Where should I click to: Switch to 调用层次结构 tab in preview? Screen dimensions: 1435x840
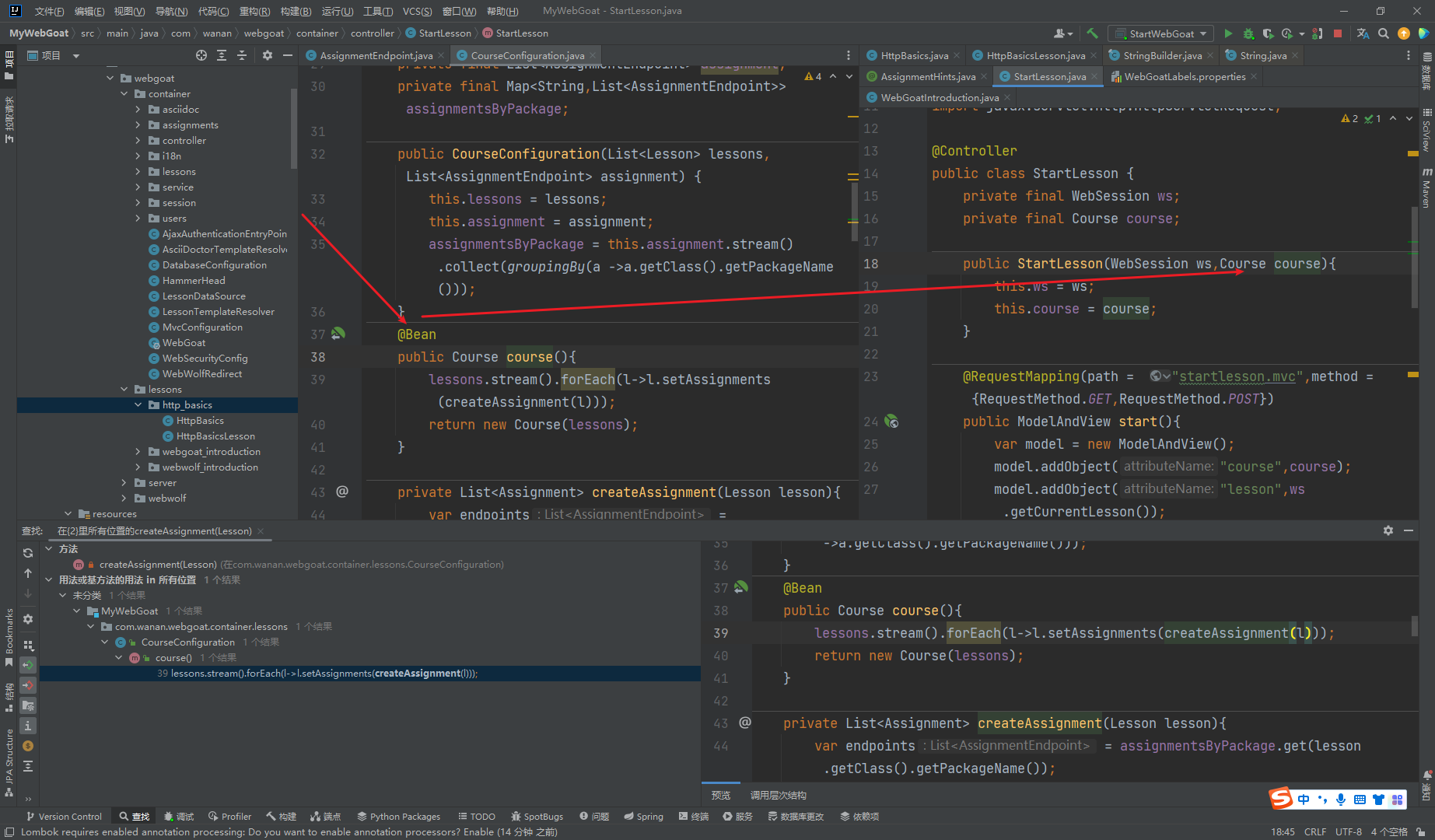[778, 795]
